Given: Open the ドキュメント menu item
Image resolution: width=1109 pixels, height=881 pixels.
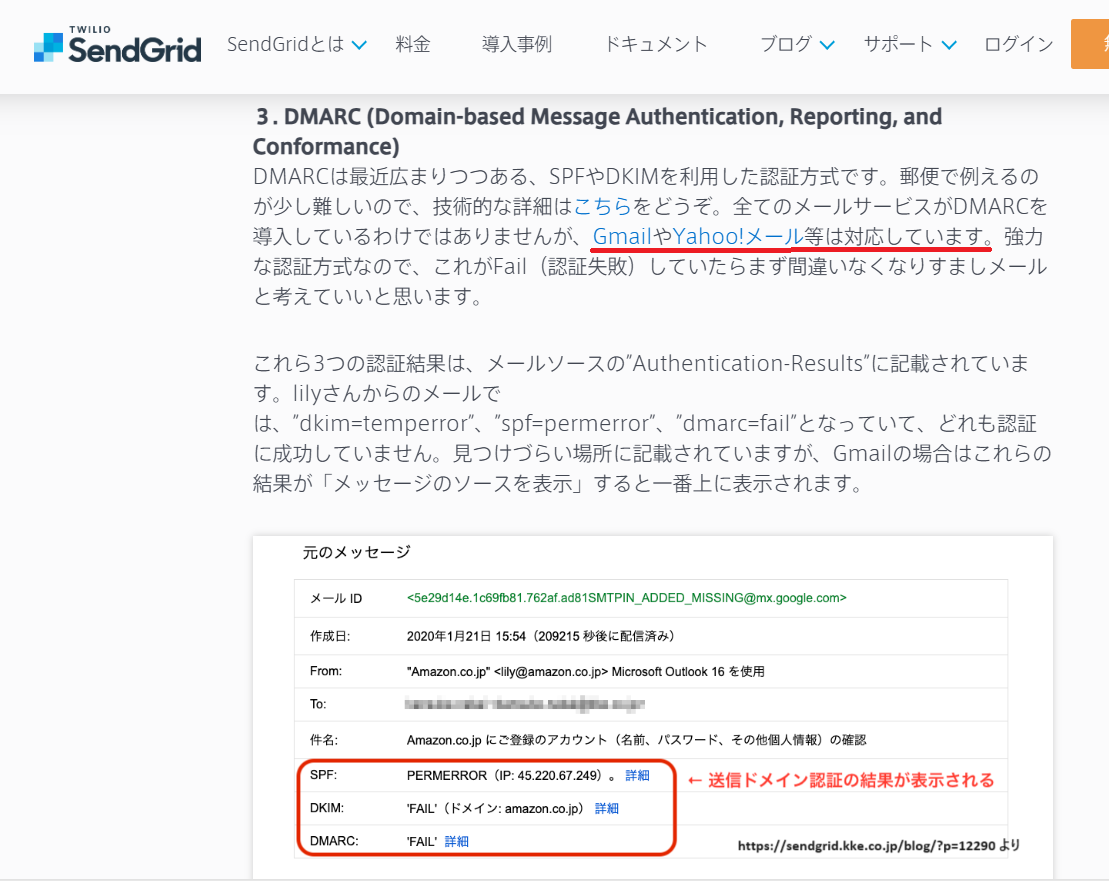Looking at the screenshot, I should click(x=656, y=45).
